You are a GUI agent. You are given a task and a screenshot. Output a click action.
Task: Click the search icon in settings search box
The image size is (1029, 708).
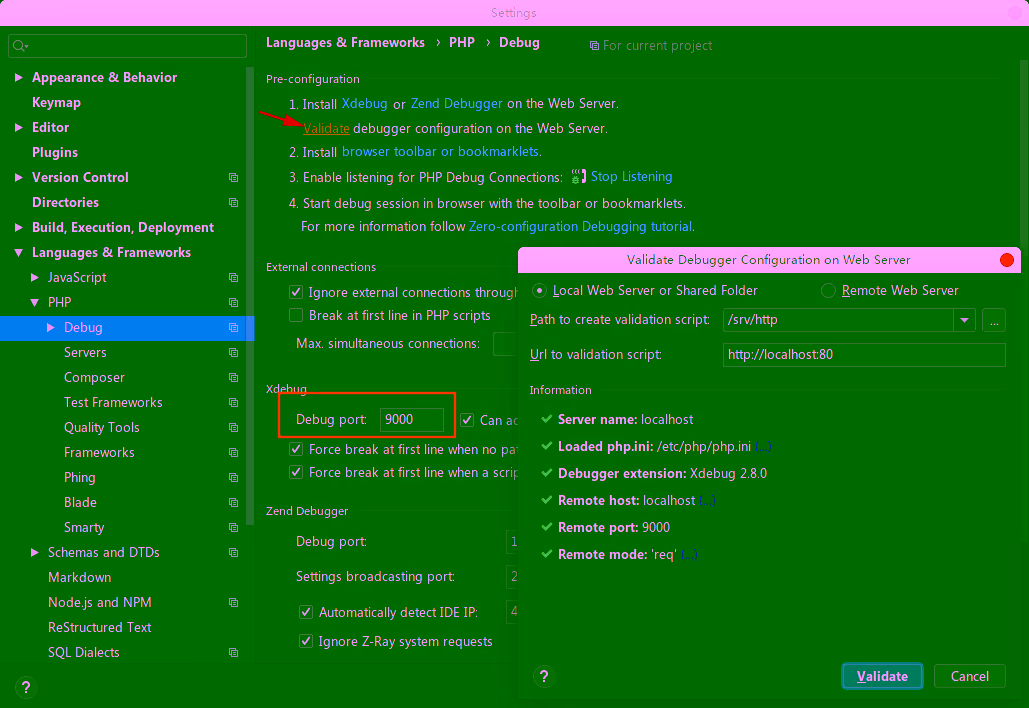coord(20,46)
